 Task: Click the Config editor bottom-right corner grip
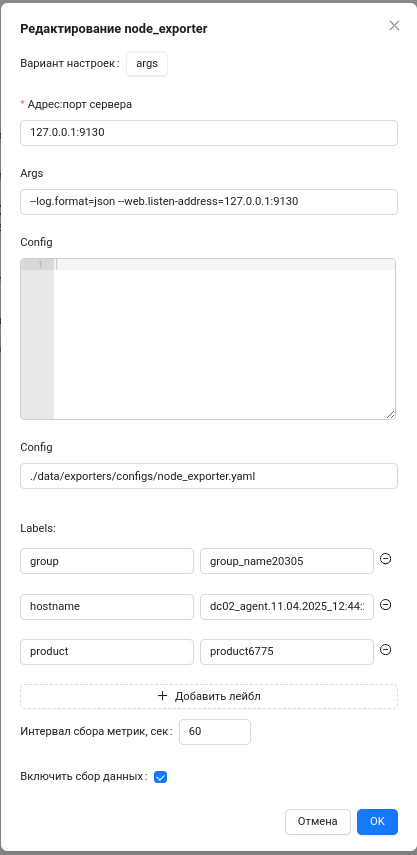390,414
